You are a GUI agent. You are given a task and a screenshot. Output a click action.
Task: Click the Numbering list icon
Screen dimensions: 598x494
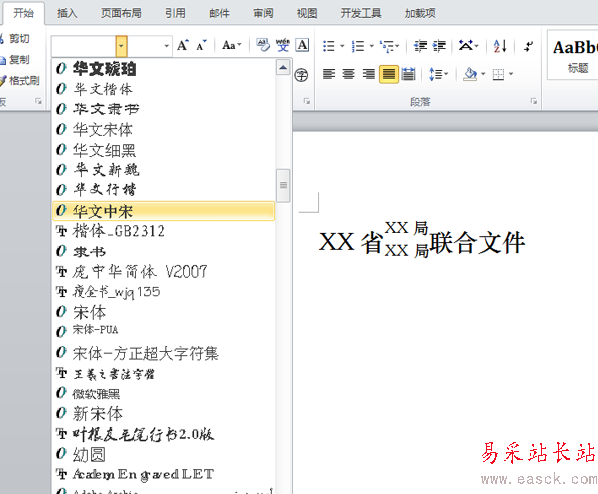coord(358,47)
